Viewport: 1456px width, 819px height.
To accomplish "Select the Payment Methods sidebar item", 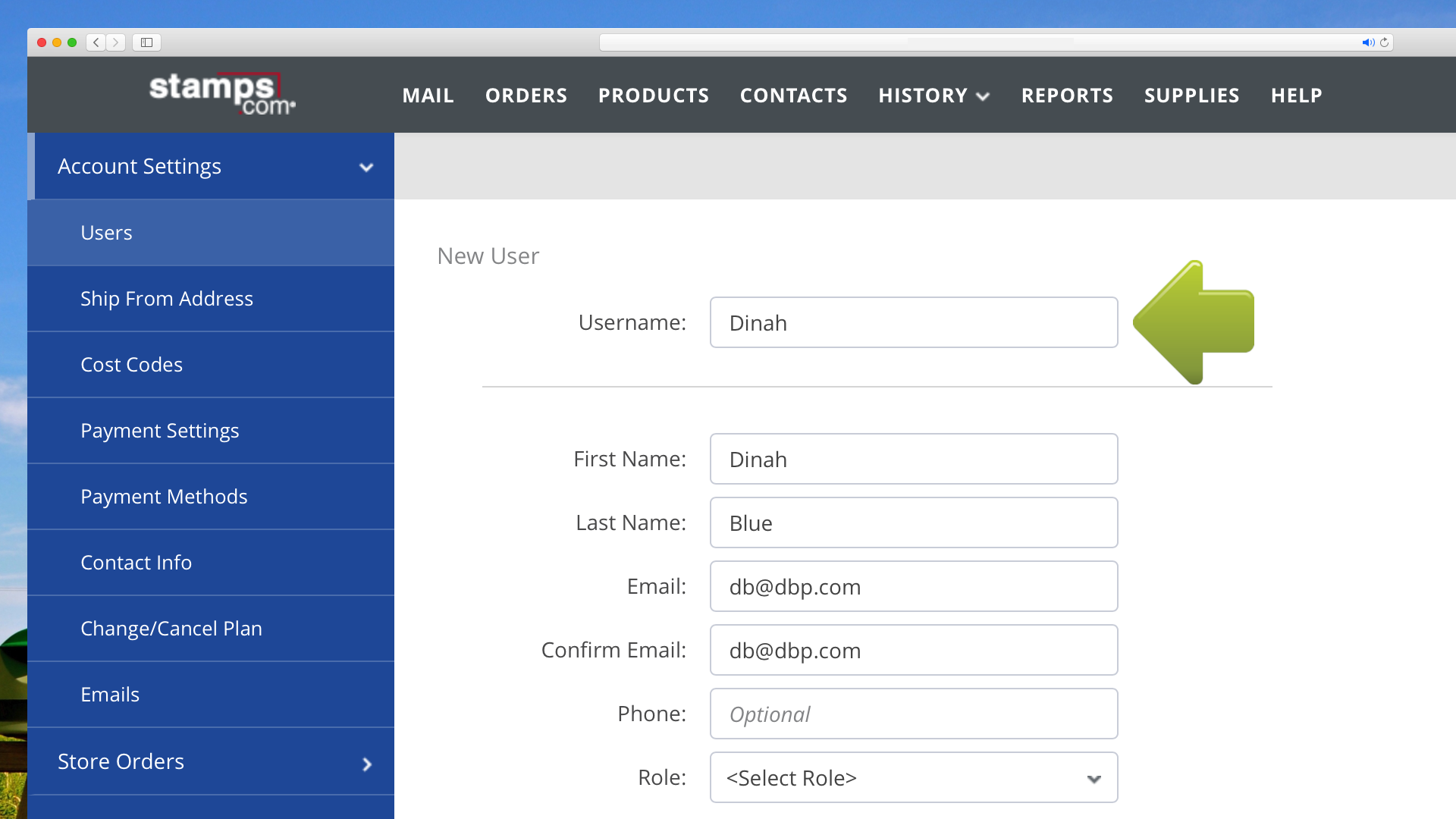I will click(x=164, y=497).
